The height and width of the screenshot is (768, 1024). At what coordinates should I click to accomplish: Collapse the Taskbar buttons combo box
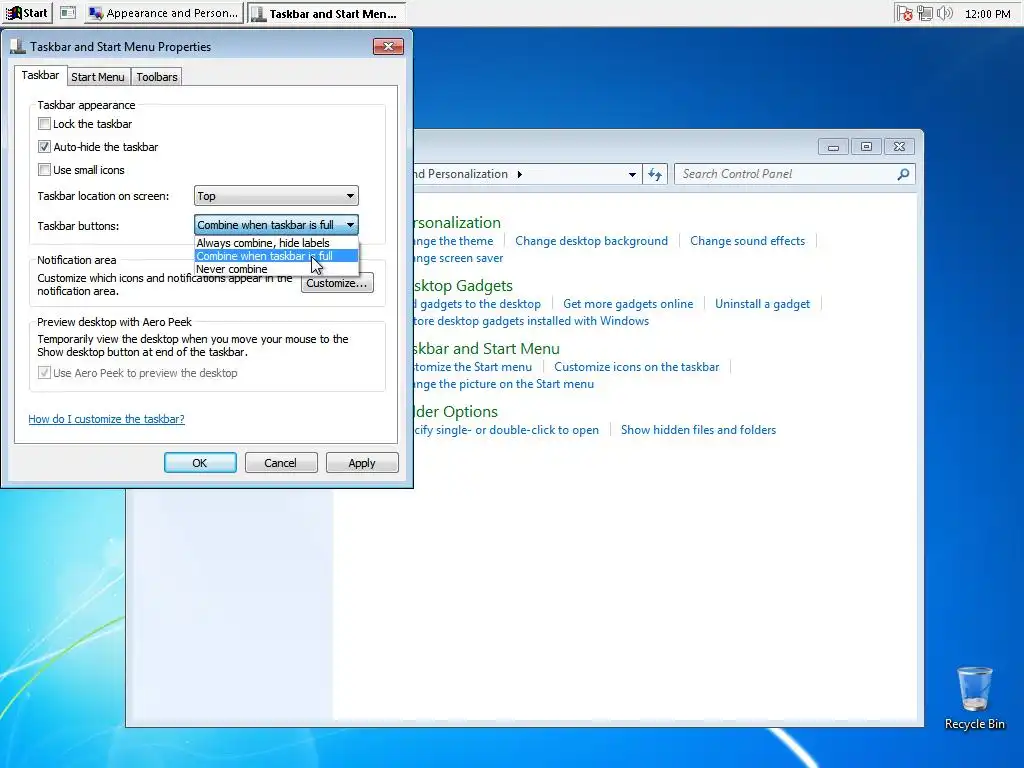point(276,225)
